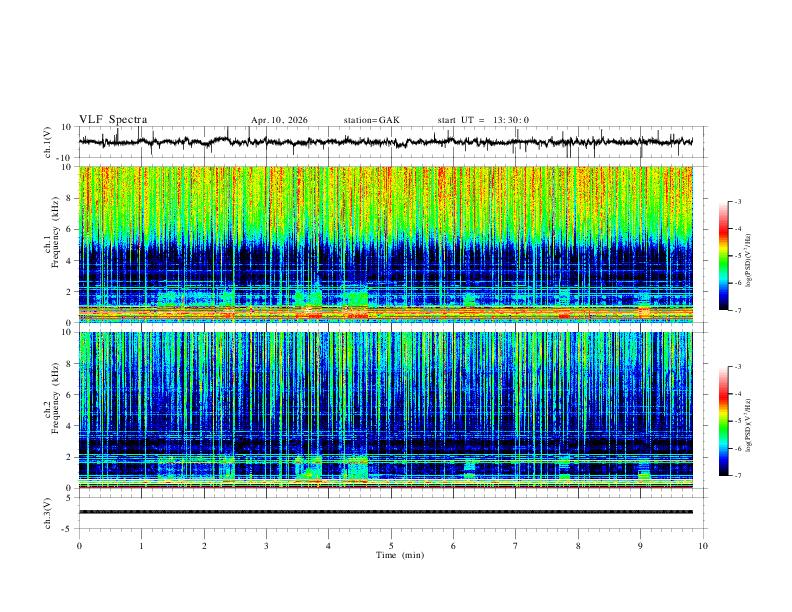Click the ch.3 flat black trace
The width and height of the screenshot is (792, 612).
tap(386, 512)
